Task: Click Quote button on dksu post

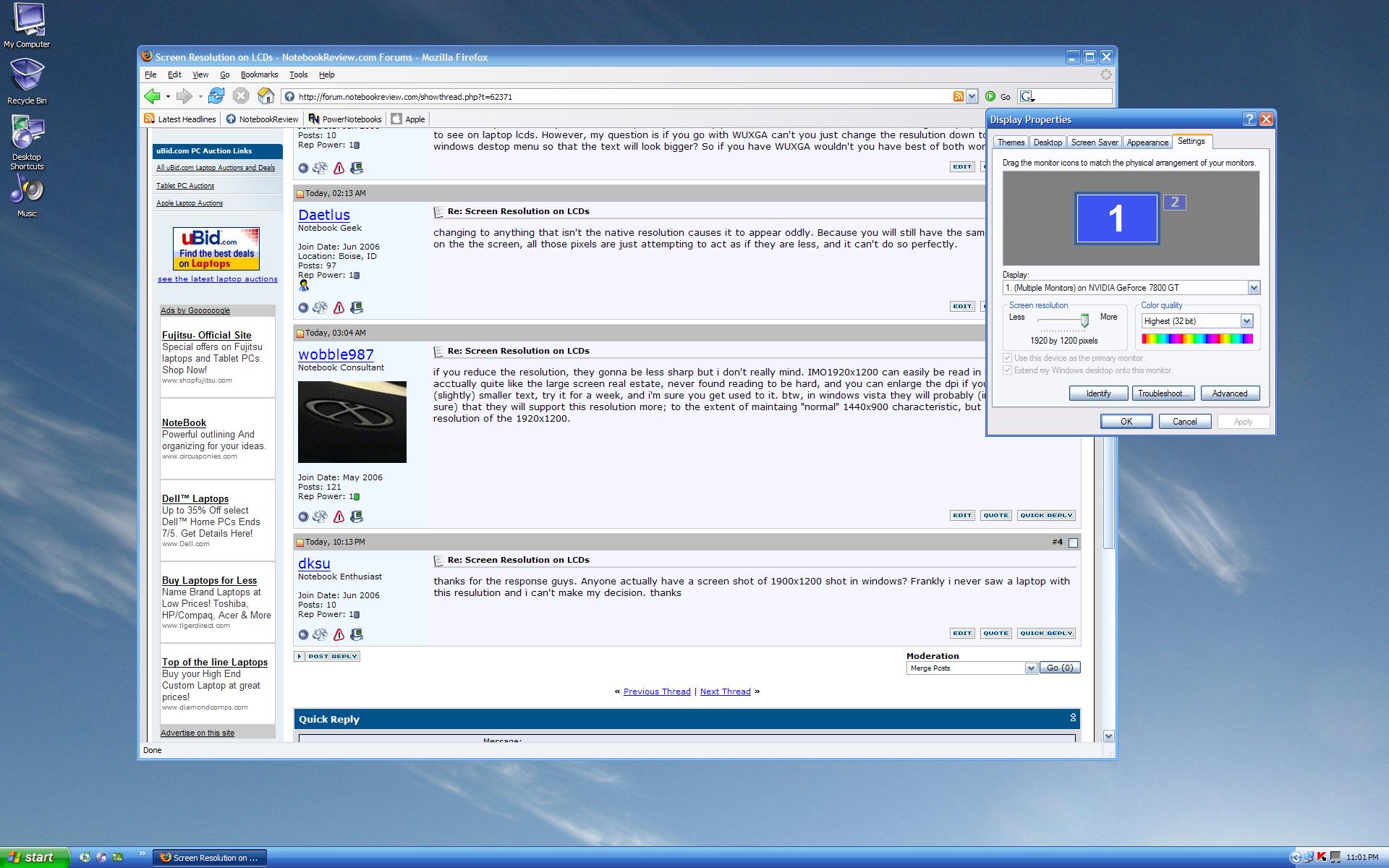Action: pos(995,634)
